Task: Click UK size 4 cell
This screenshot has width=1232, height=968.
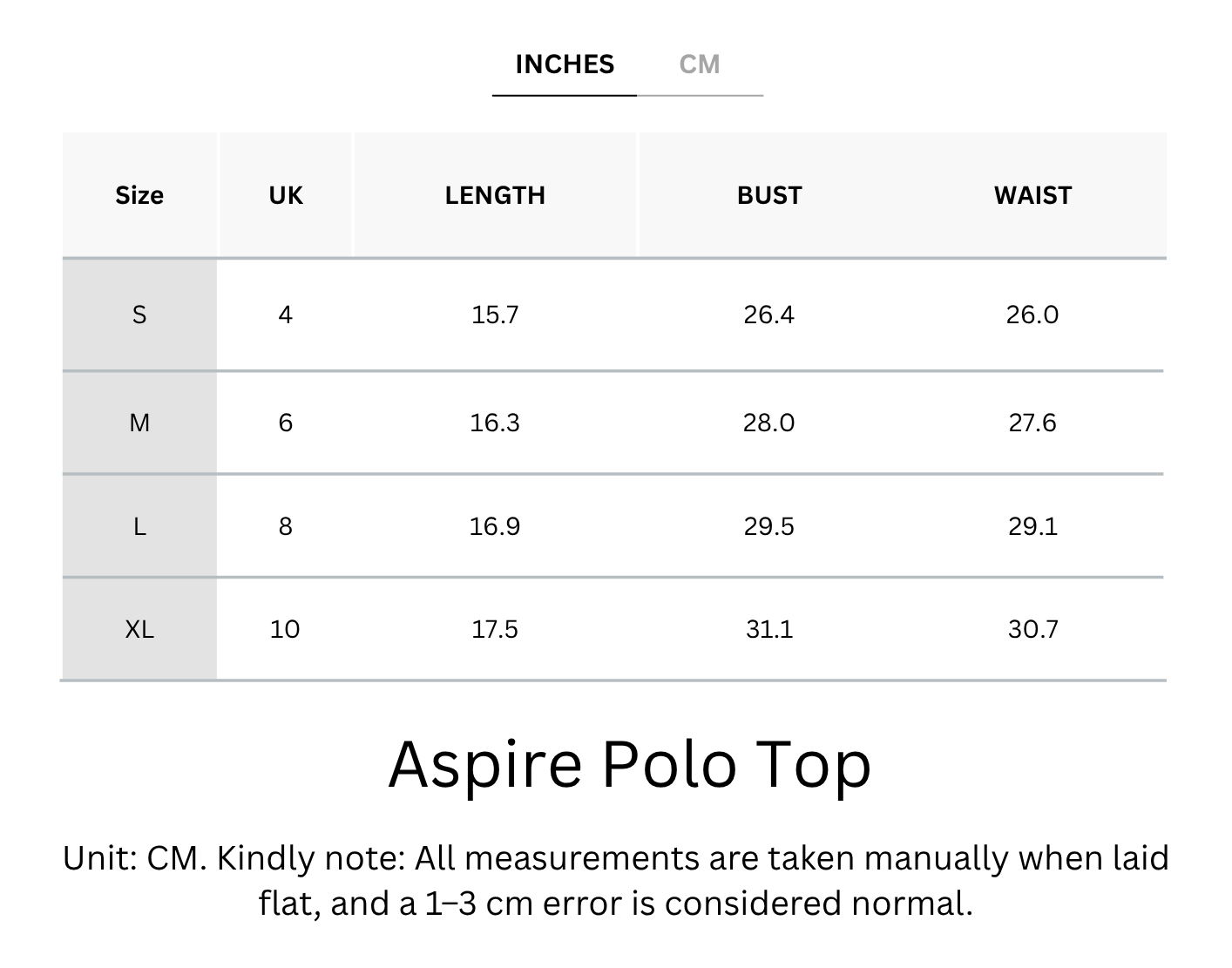Action: [286, 315]
